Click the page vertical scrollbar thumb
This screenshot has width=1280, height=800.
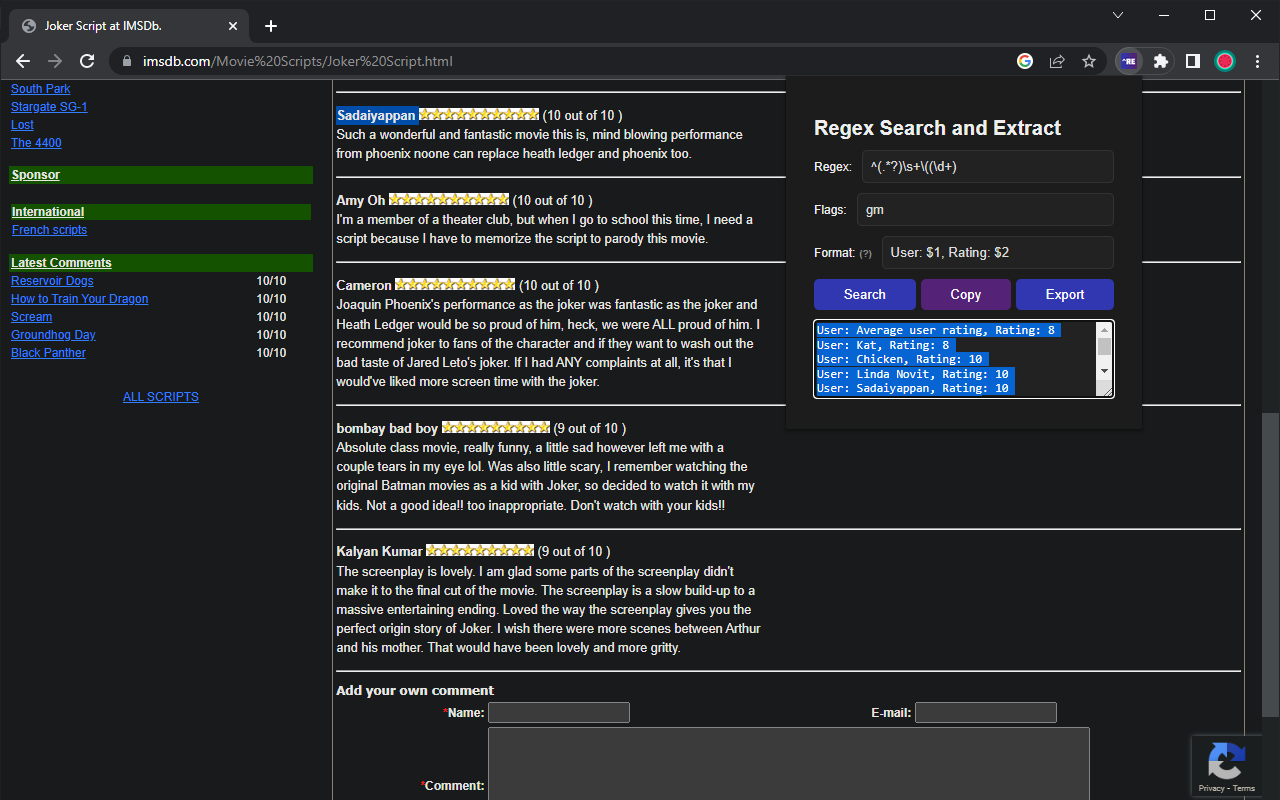(1270, 564)
